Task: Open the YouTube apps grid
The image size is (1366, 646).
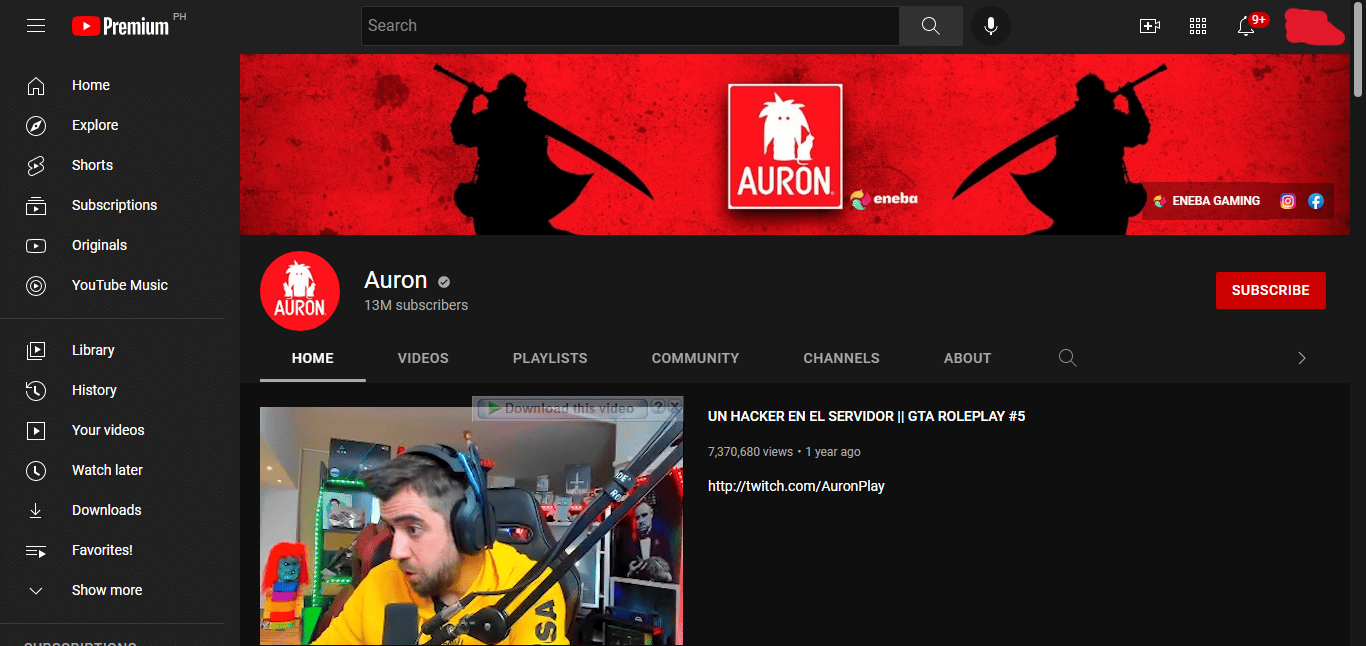Action: (x=1198, y=26)
